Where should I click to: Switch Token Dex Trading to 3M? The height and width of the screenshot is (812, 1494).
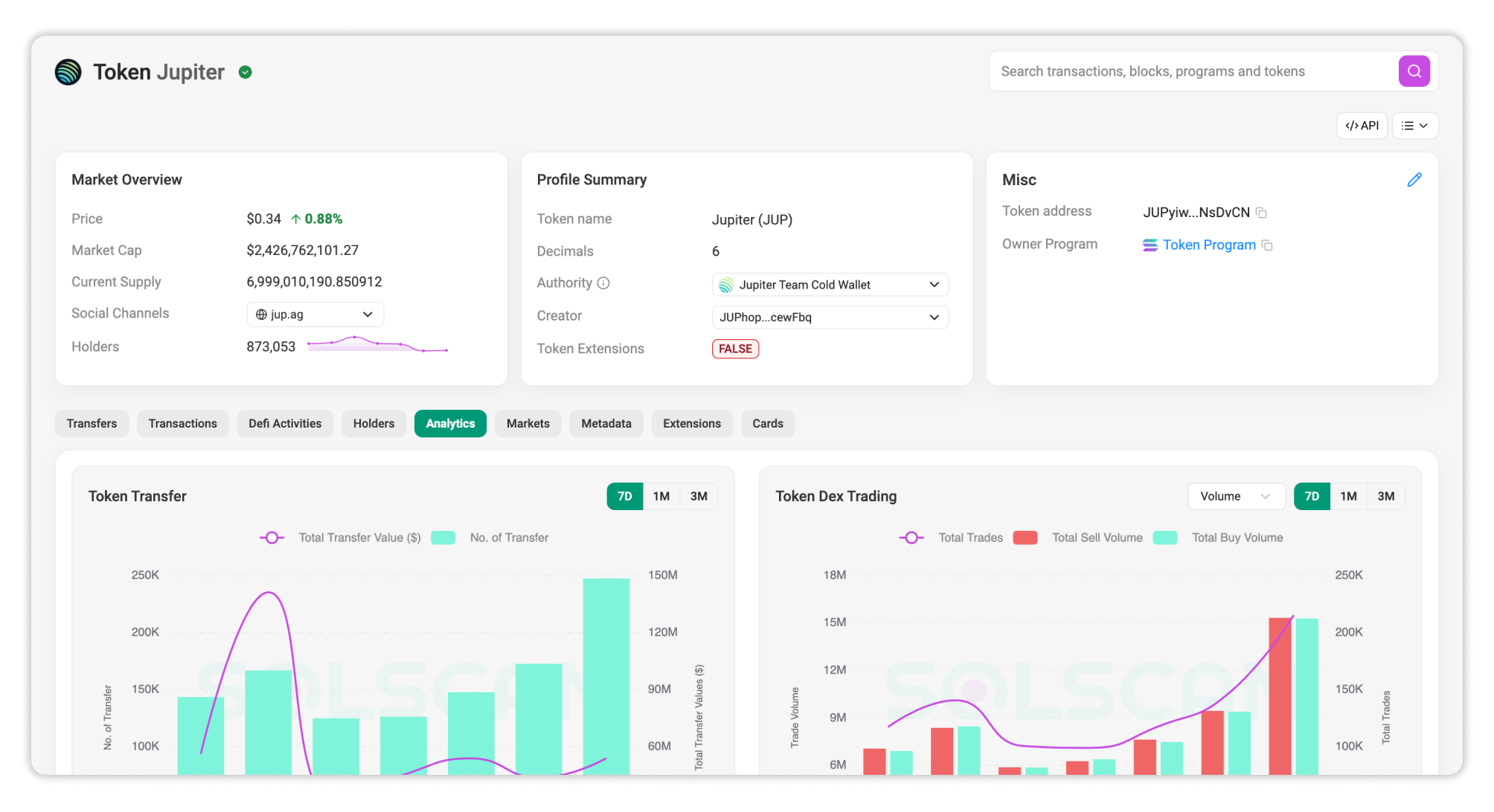coord(1385,496)
